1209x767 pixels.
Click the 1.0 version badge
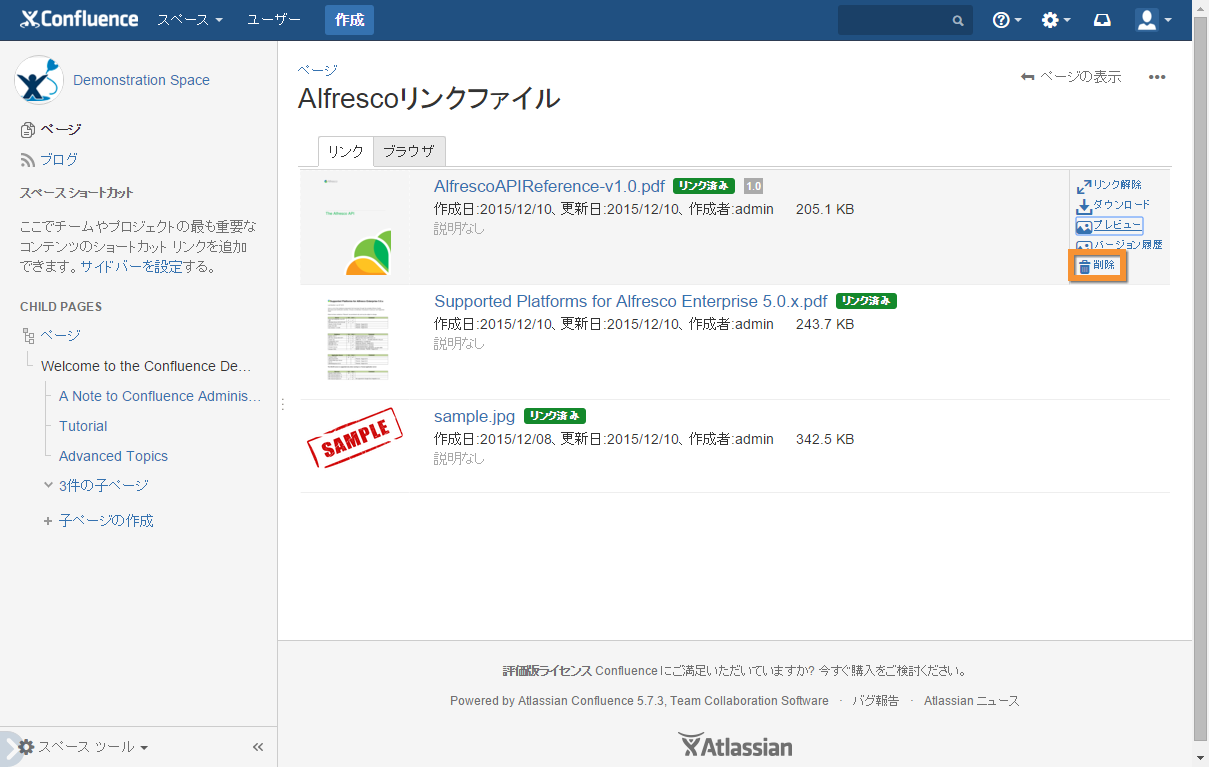click(x=754, y=186)
